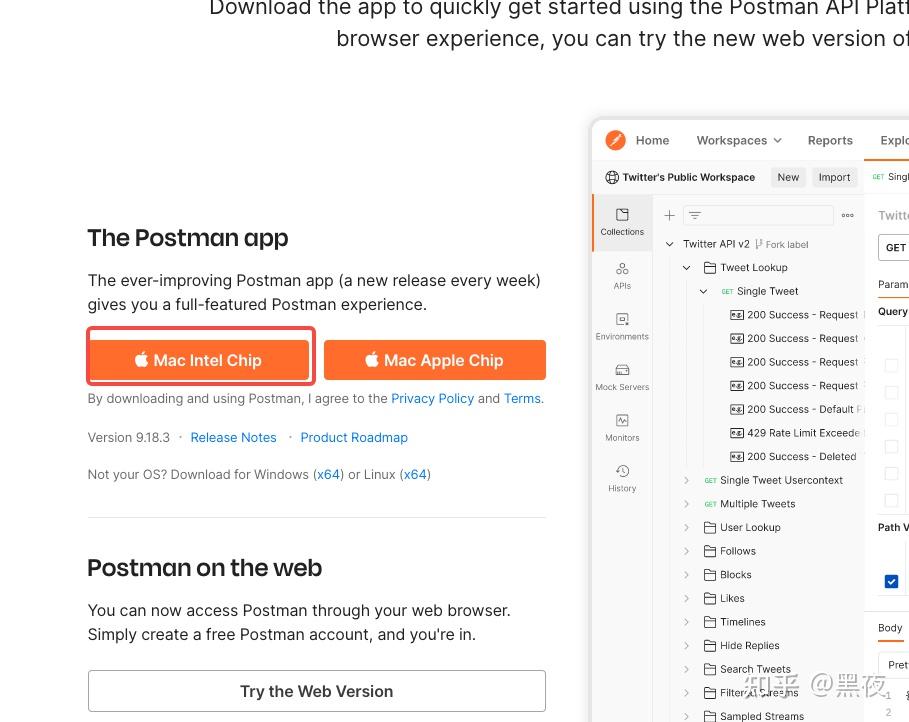The width and height of the screenshot is (909, 722).
Task: Open the three-dots options menu in collections
Action: tap(847, 215)
